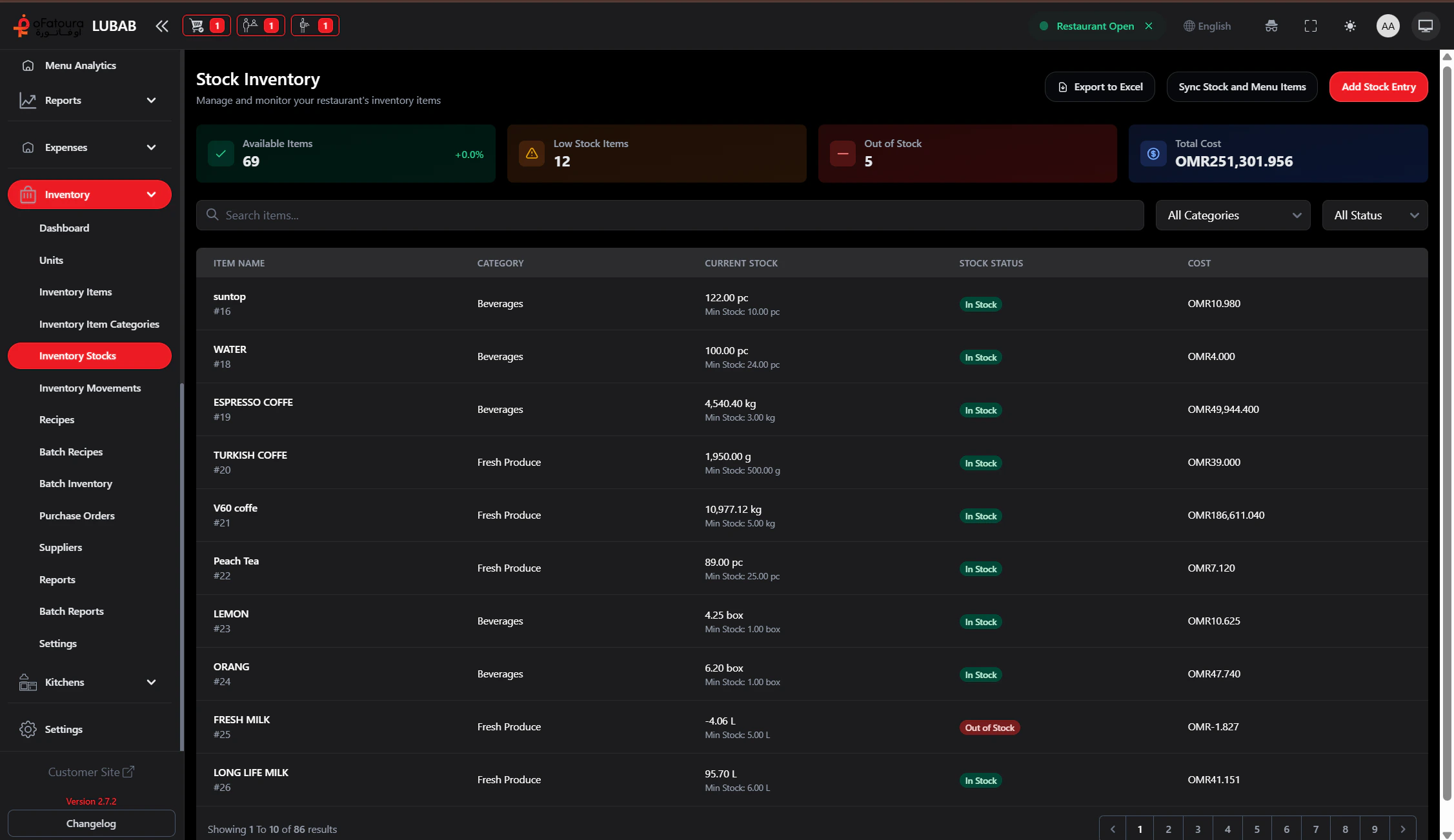Switch to Inventory Movements in sidebar
This screenshot has width=1454, height=840.
click(90, 388)
